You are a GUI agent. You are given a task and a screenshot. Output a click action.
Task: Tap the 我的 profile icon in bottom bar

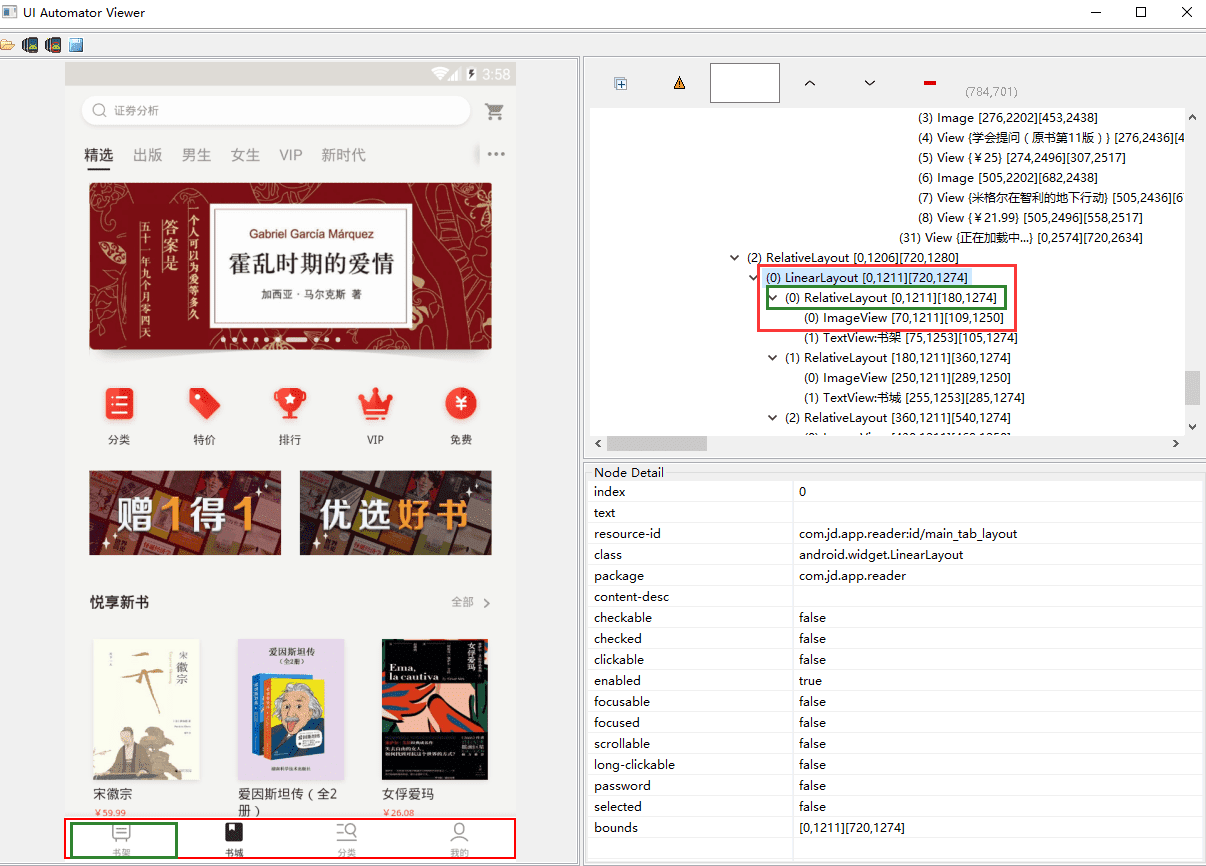[x=459, y=832]
